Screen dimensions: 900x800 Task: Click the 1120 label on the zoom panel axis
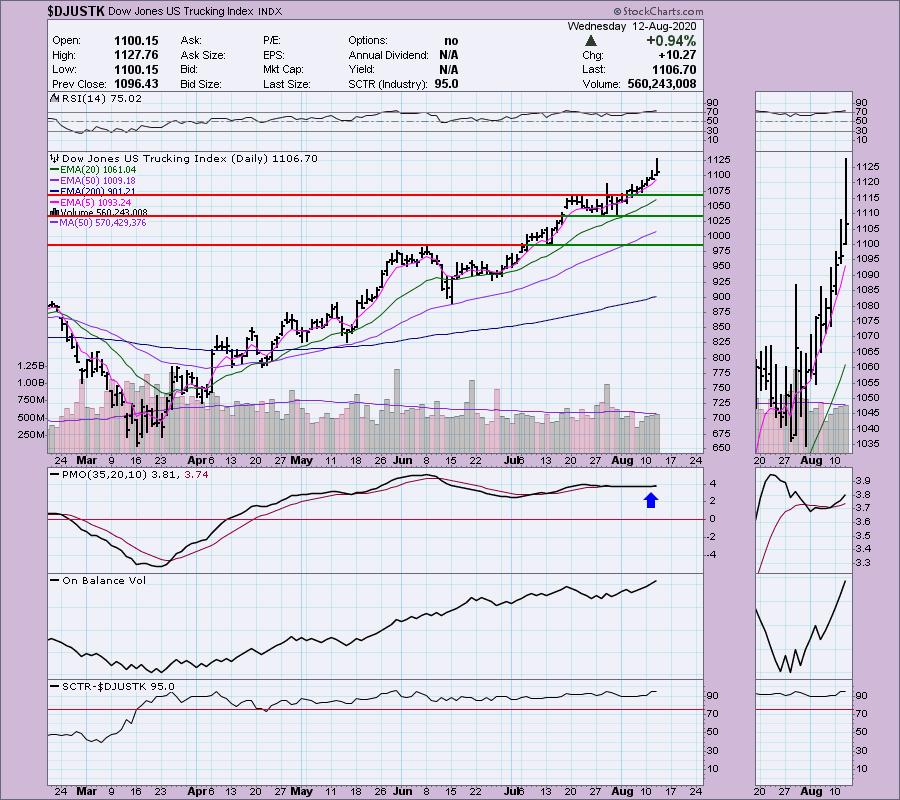pos(867,182)
